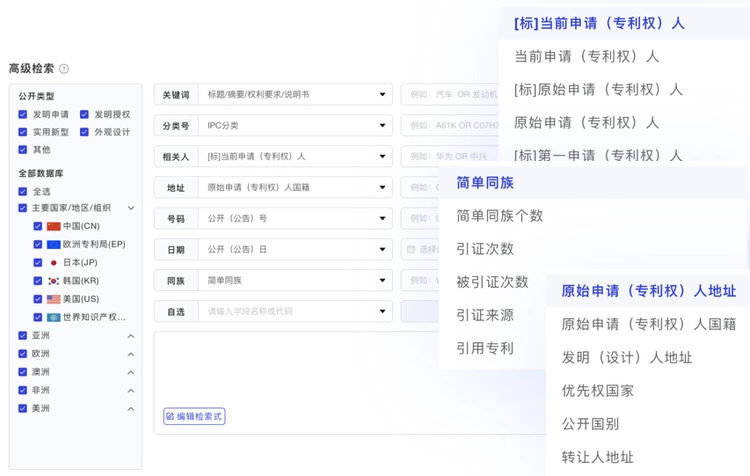Screen dimensions: 750x476
Task: Uncheck the 全选 database checkbox
Action: (23, 190)
